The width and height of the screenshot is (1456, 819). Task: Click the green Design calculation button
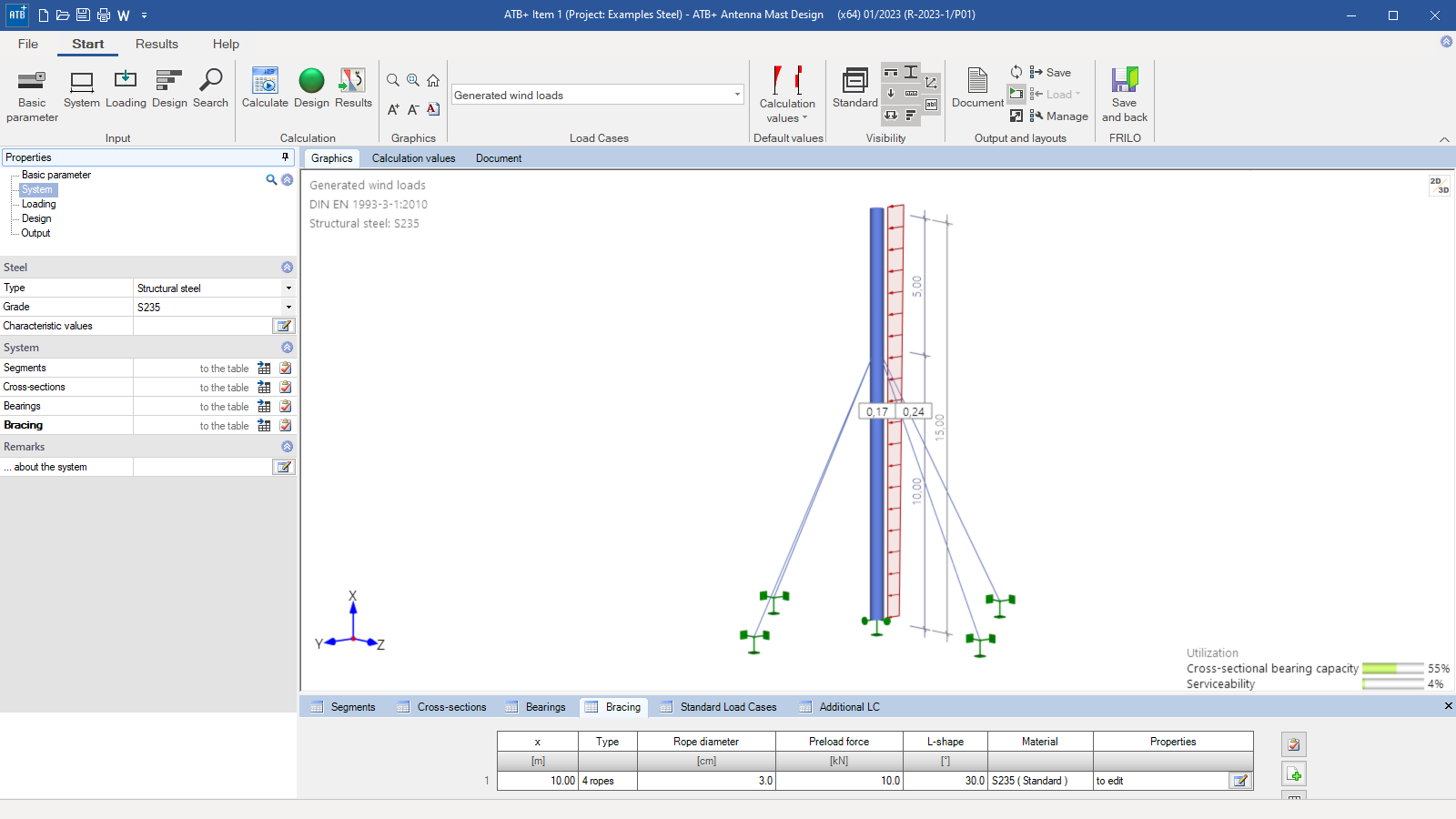[x=311, y=89]
